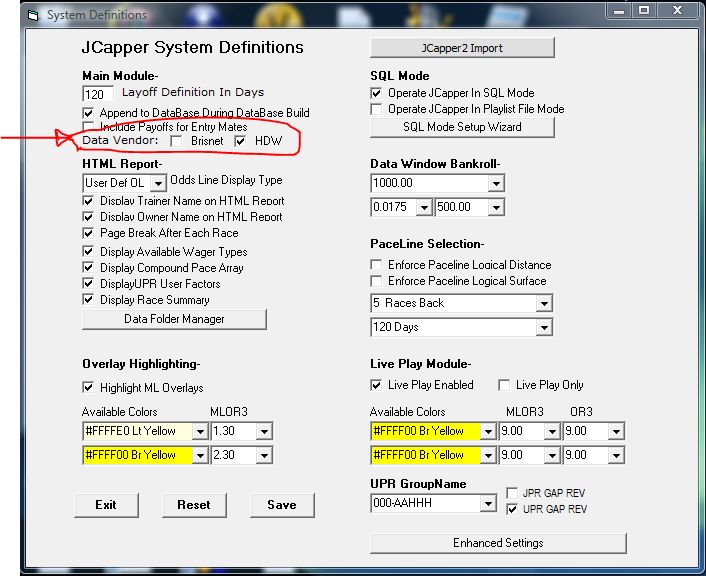Click the JCapper2 Import button
The image size is (706, 576).
[x=462, y=48]
